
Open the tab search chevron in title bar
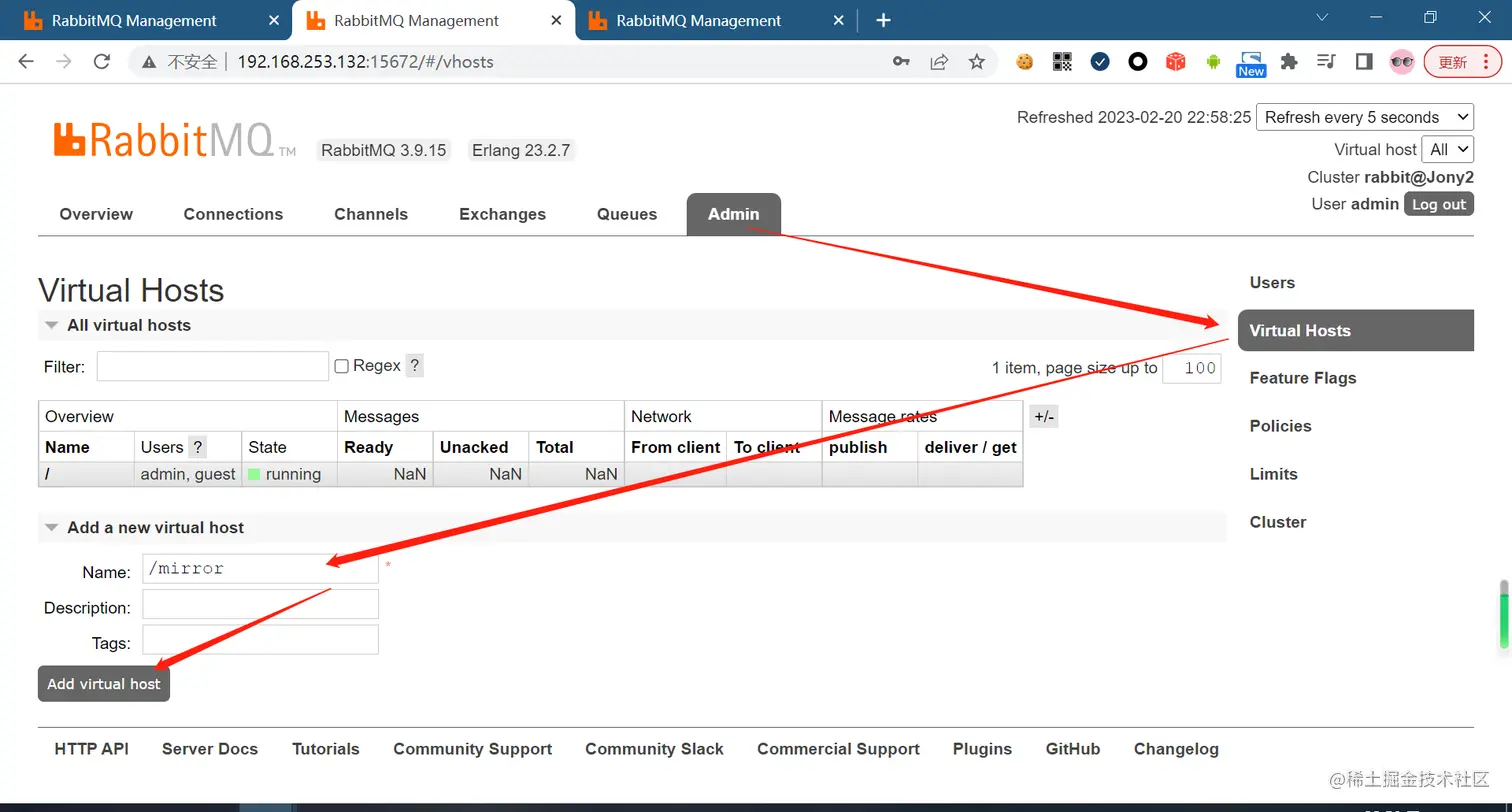point(1322,17)
